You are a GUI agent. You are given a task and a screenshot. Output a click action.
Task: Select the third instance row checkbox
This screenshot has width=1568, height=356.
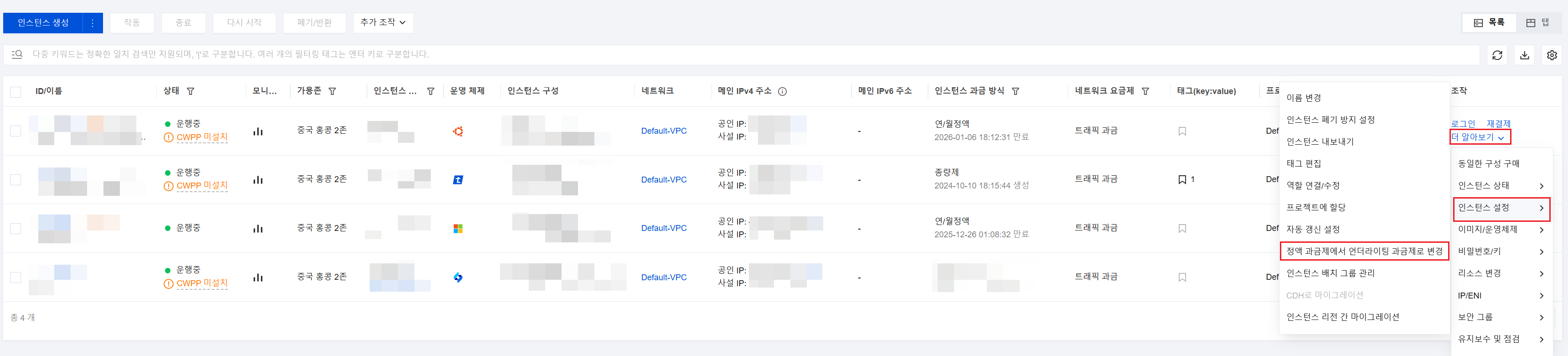(16, 229)
